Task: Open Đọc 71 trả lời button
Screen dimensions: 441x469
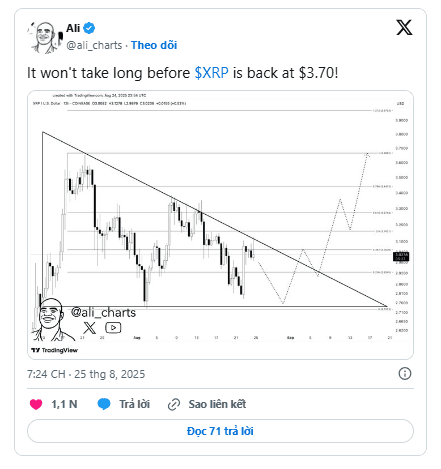Action: pos(220,431)
